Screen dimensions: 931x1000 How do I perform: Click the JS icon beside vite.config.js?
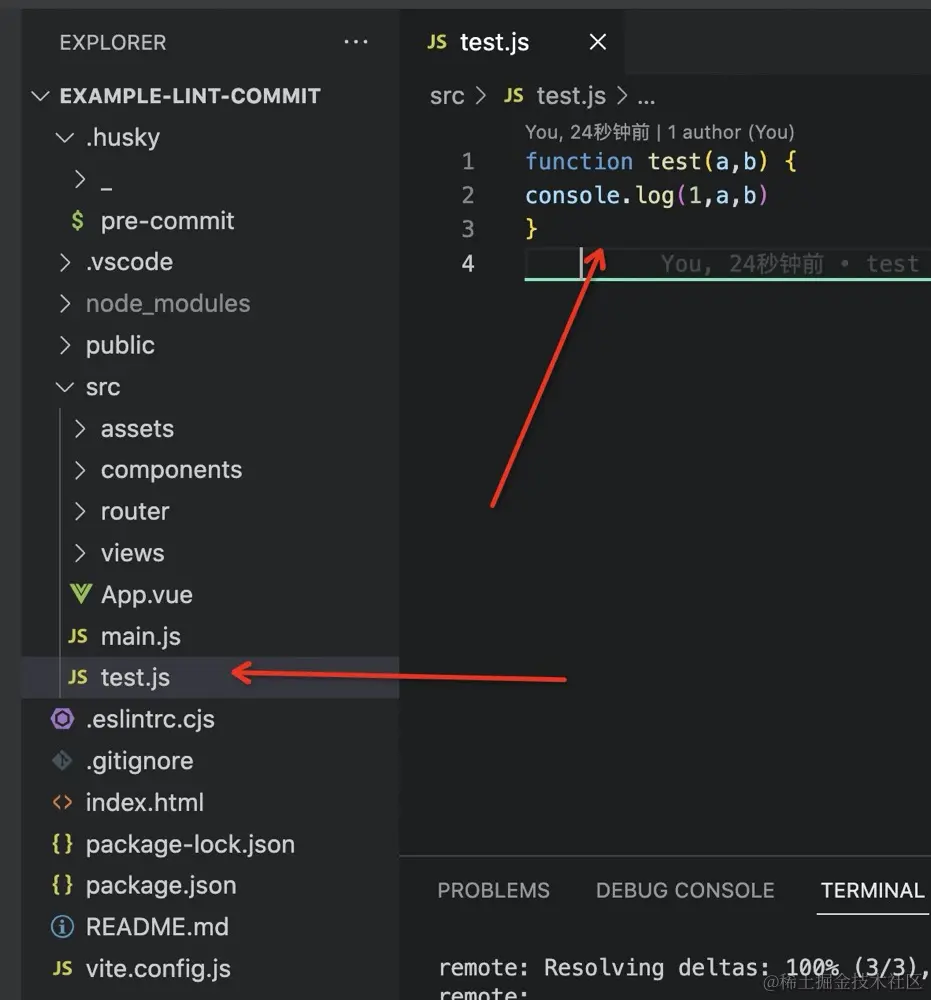pyautogui.click(x=62, y=968)
